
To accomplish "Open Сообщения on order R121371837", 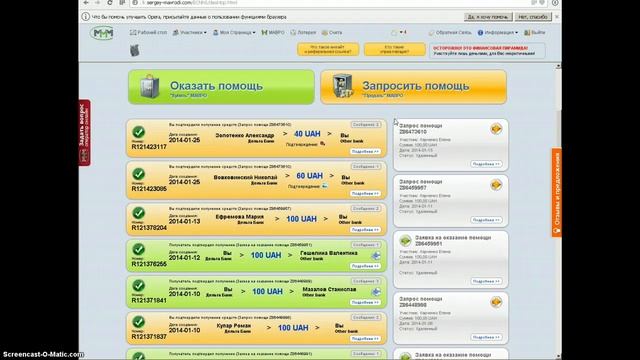I will (366, 318).
